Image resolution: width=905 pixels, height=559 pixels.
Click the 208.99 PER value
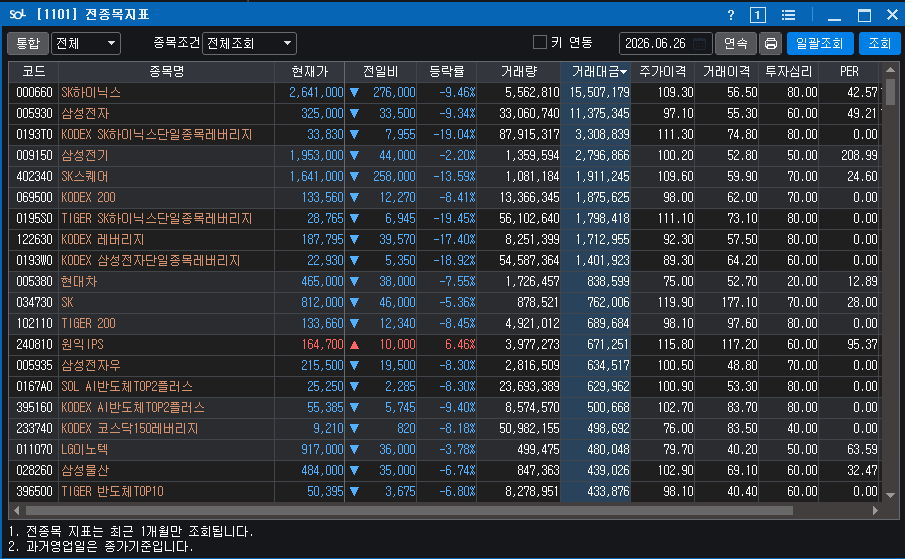point(859,156)
